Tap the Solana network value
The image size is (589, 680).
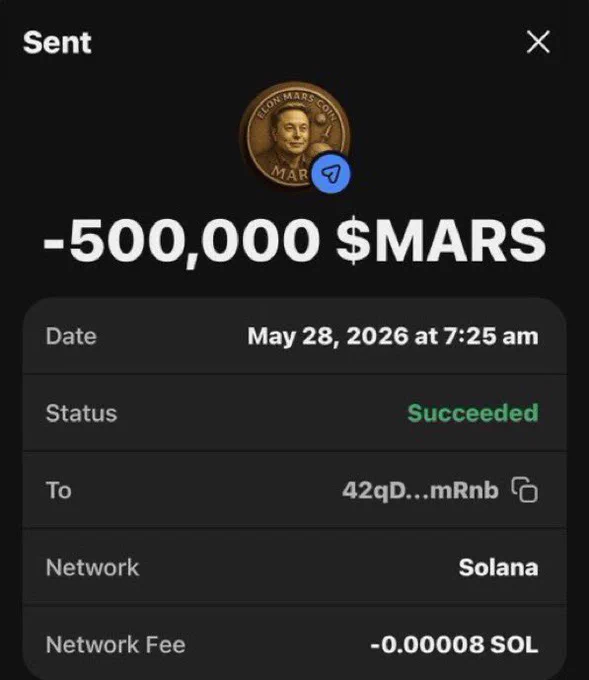[498, 567]
